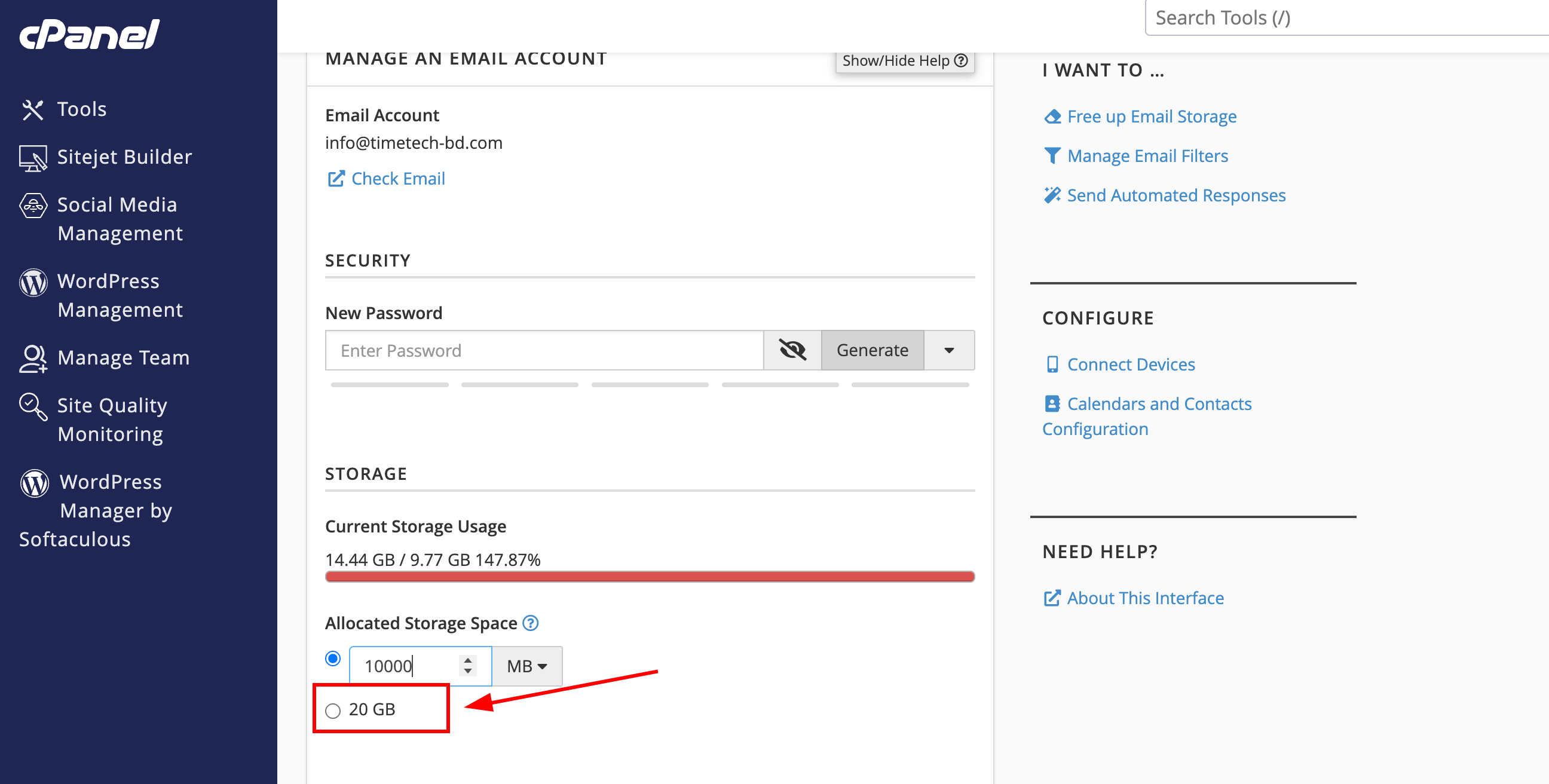Click the Sitejet Builder sidebar icon
The width and height of the screenshot is (1549, 784).
(x=32, y=158)
